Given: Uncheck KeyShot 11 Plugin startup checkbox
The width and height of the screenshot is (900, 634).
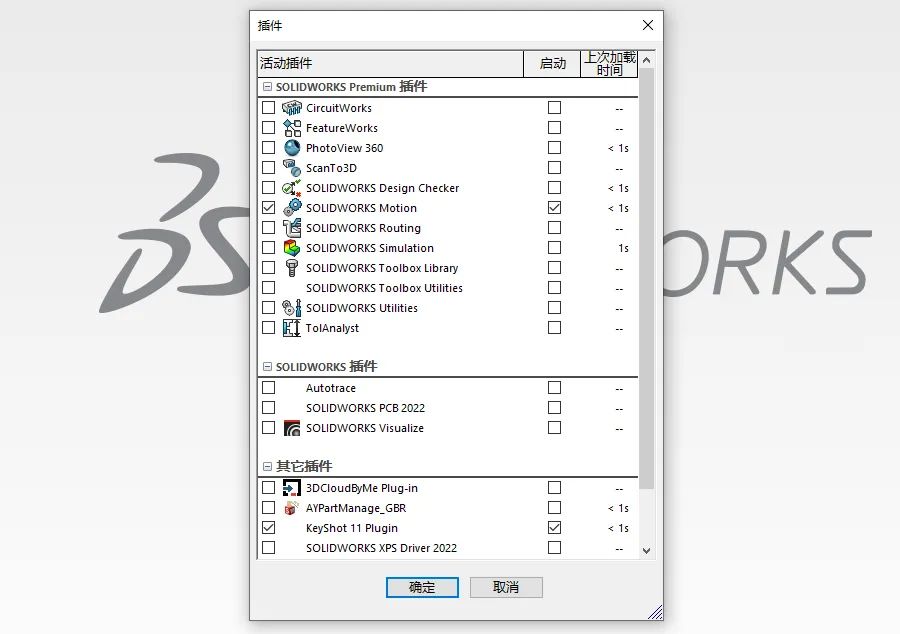Looking at the screenshot, I should (x=554, y=528).
